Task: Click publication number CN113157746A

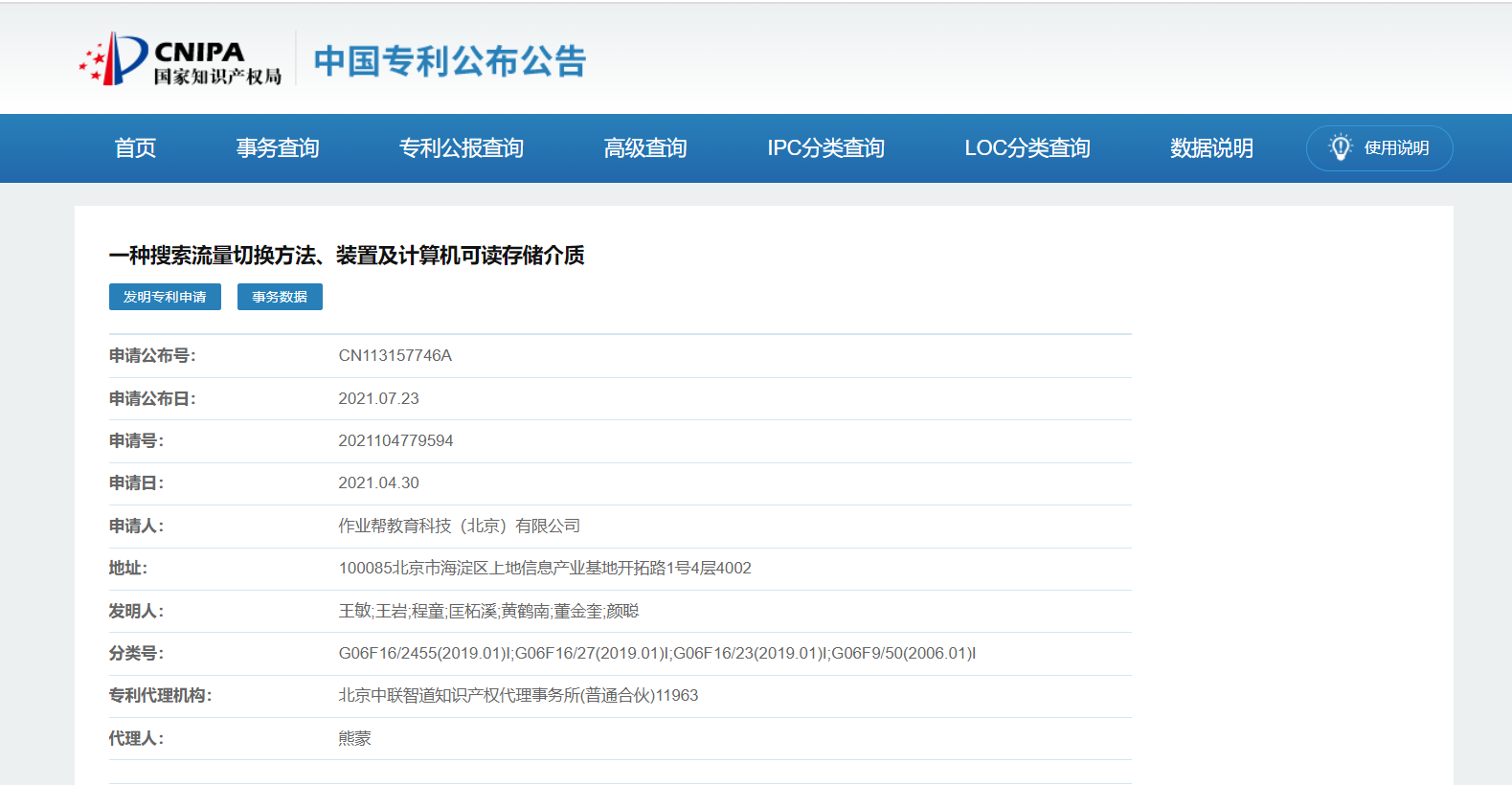Action: (x=395, y=356)
